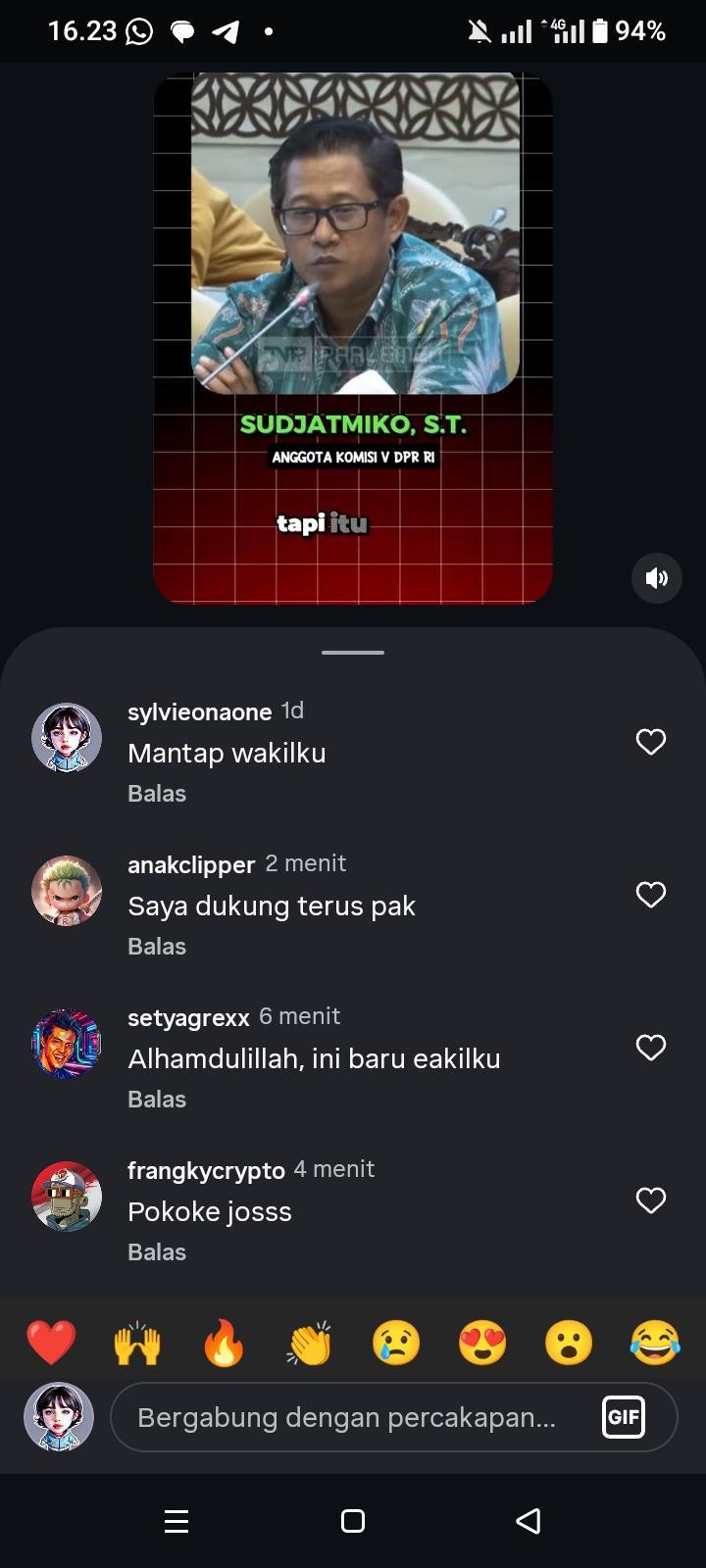Screen dimensions: 706x1568
Task: Send fire emoji reaction
Action: point(224,1343)
